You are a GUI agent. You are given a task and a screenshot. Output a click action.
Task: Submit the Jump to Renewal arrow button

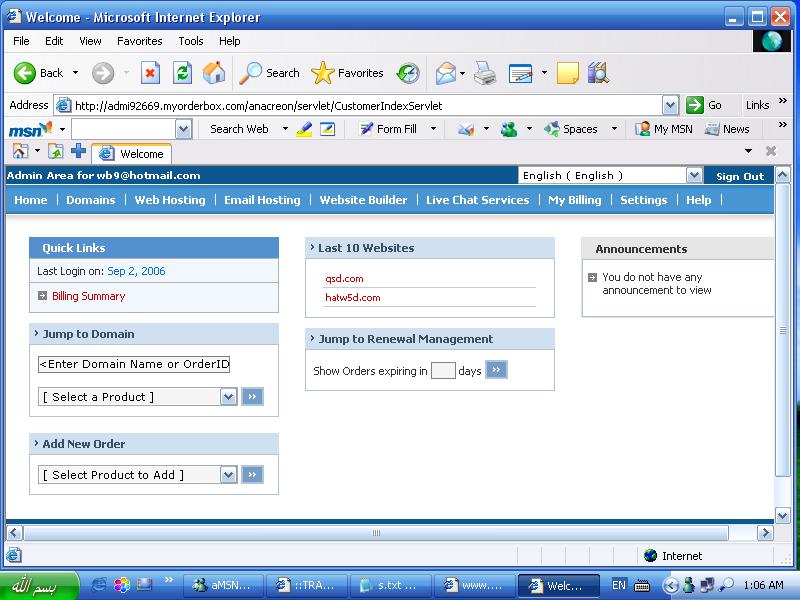(x=496, y=370)
